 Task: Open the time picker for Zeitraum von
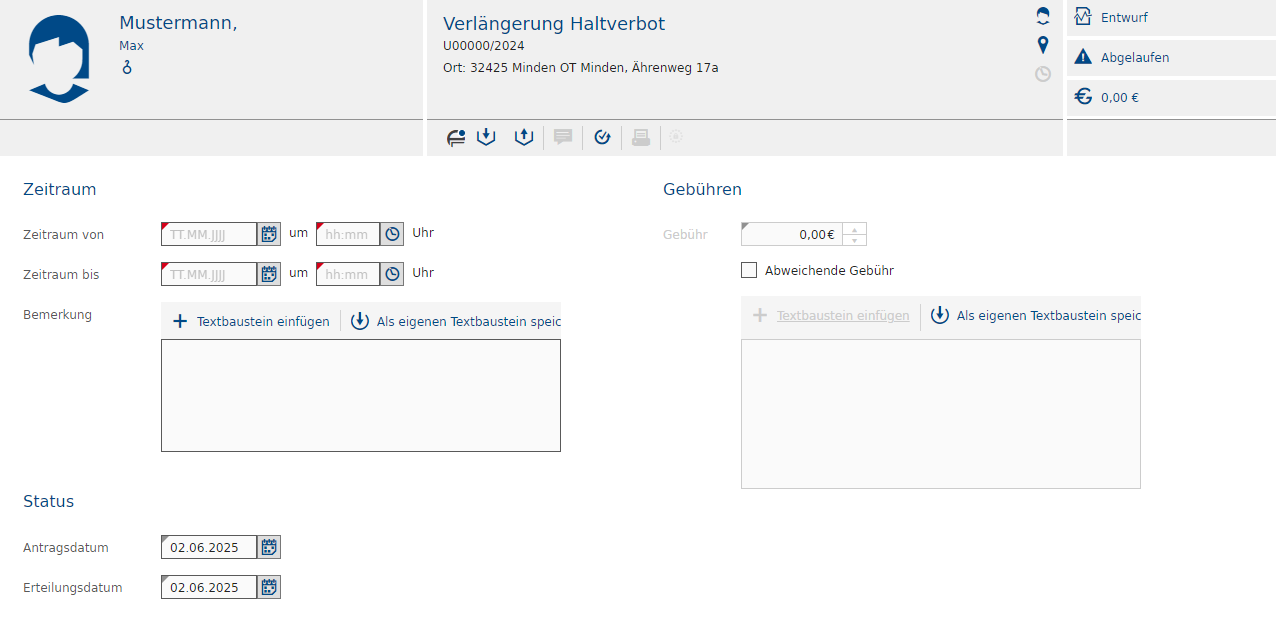click(x=392, y=234)
